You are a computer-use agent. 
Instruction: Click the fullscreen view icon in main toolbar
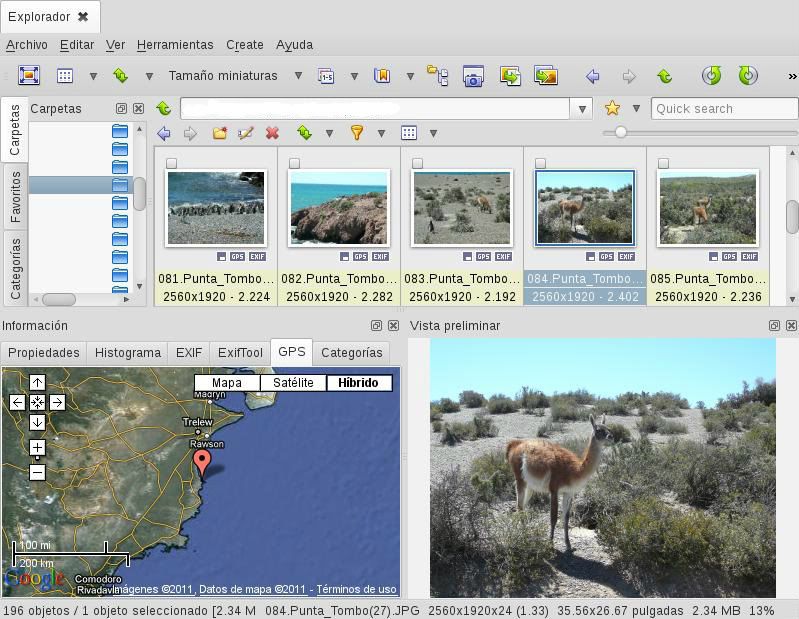29,75
